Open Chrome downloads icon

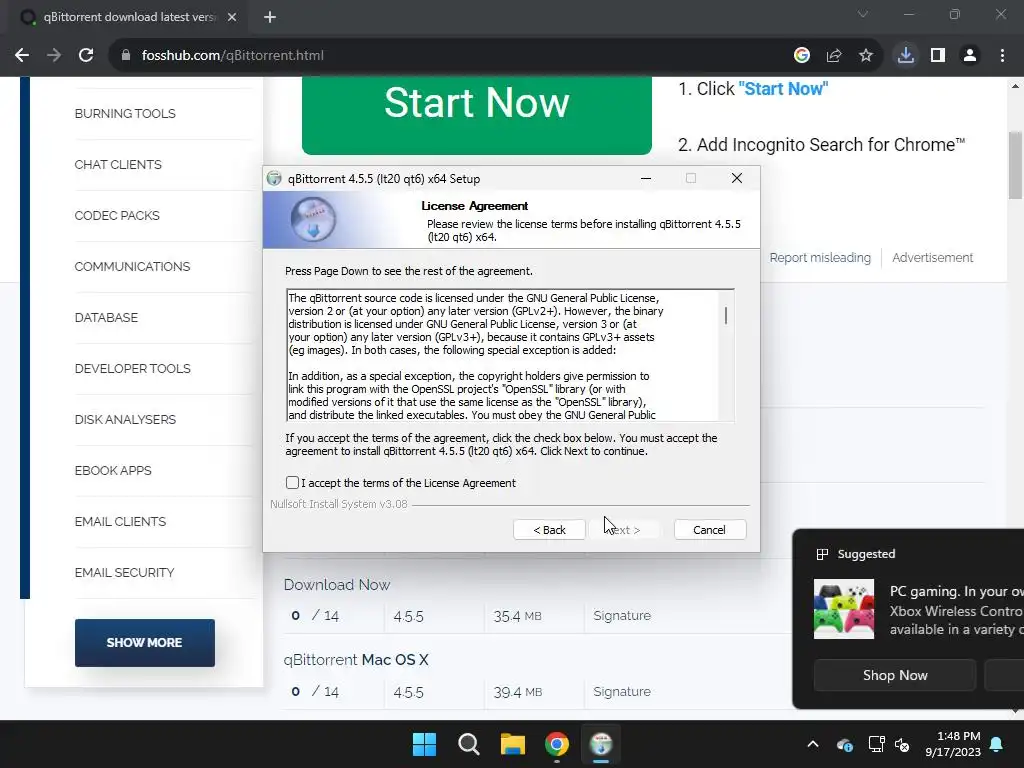click(x=906, y=56)
